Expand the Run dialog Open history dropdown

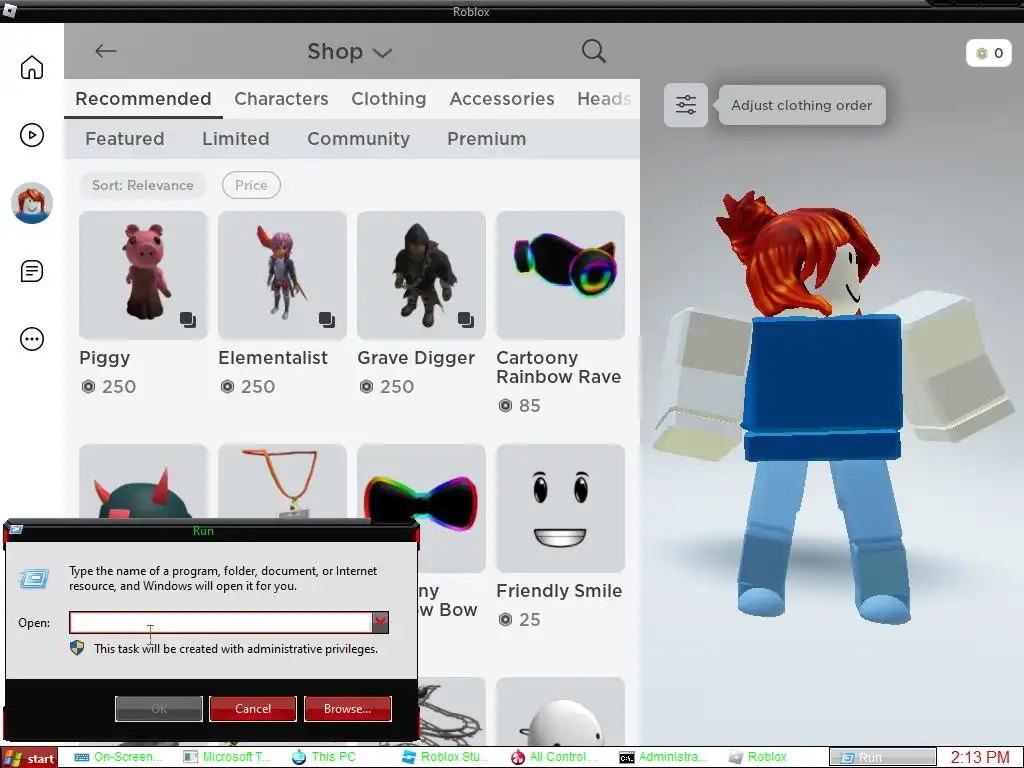click(380, 622)
